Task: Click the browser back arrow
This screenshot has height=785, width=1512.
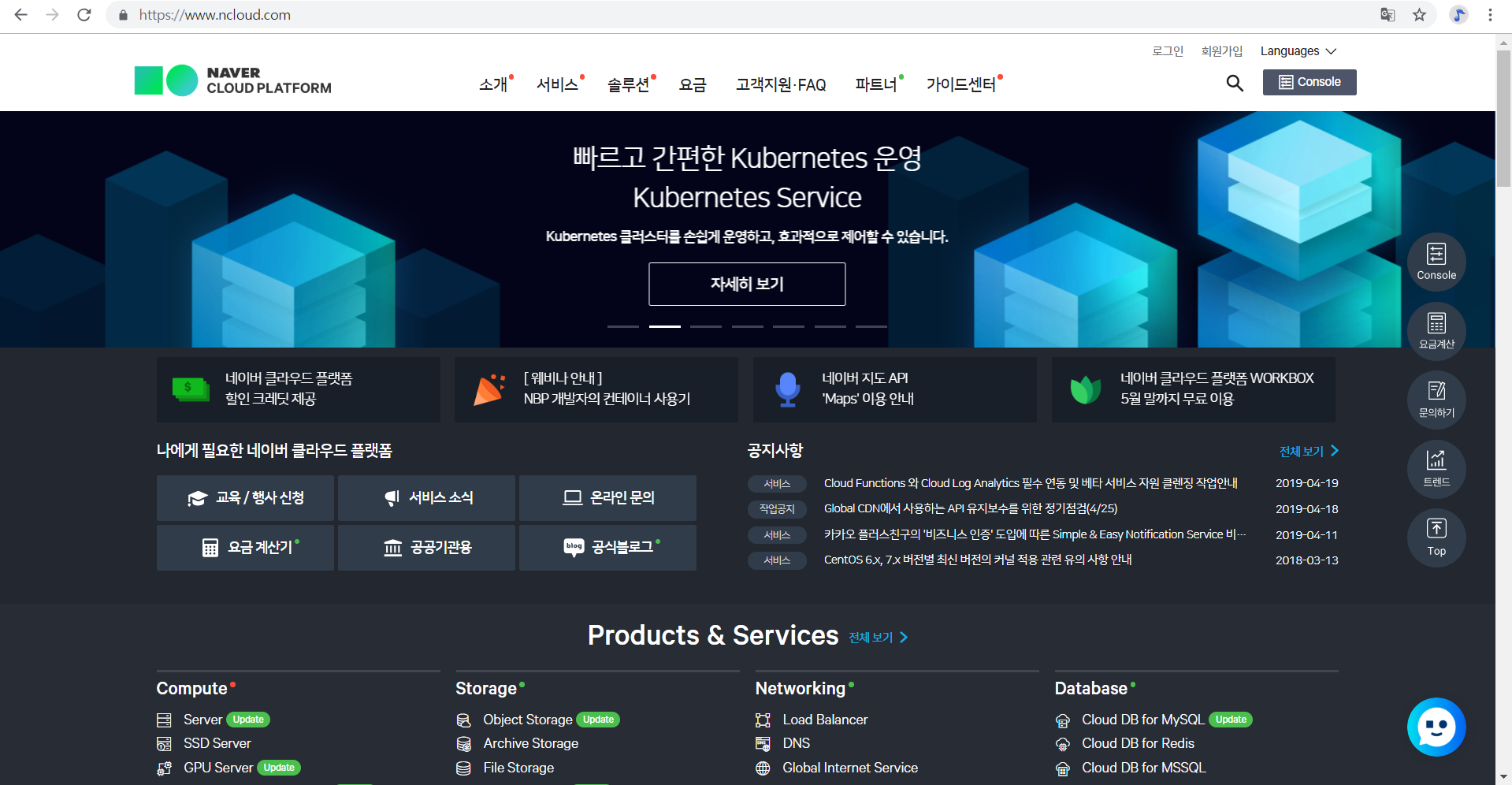Action: 21,15
